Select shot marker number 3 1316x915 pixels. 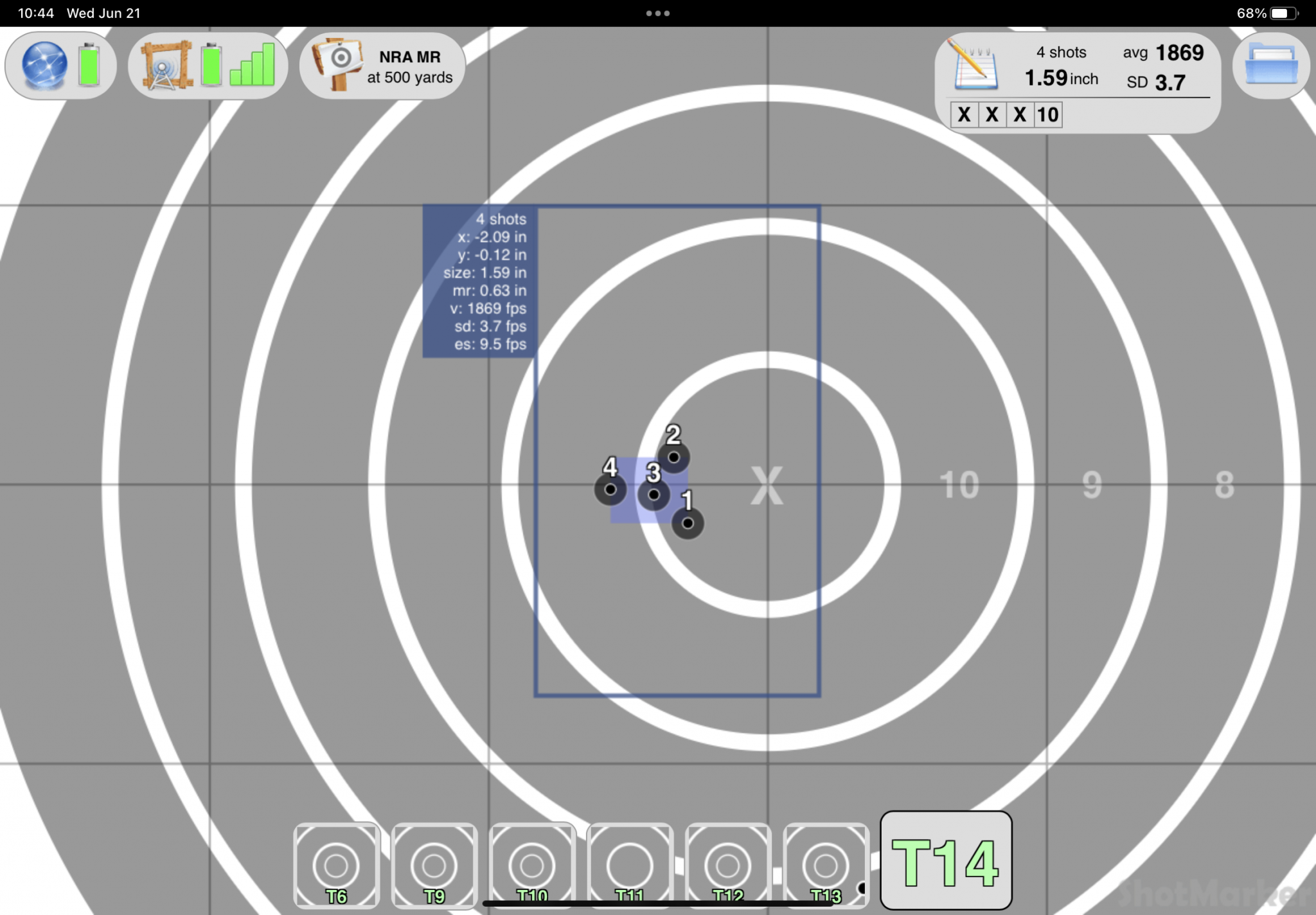(654, 495)
